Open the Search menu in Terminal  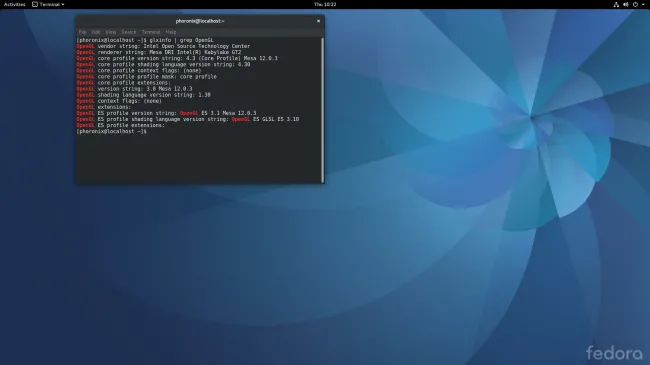click(x=129, y=32)
